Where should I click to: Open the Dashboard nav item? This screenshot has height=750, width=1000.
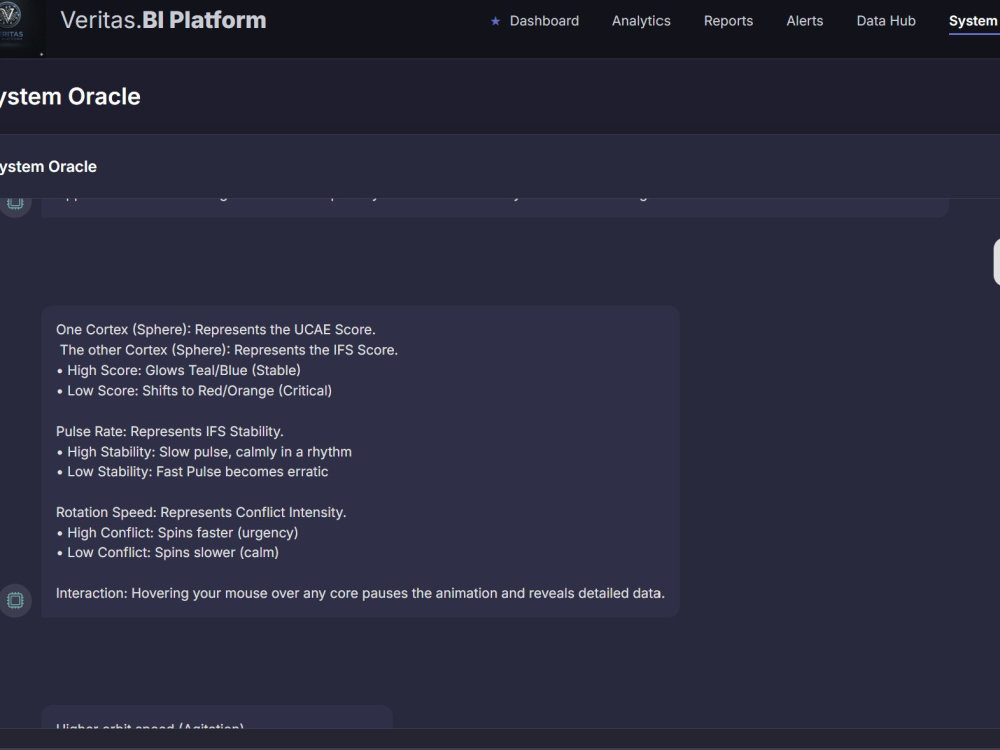[544, 21]
